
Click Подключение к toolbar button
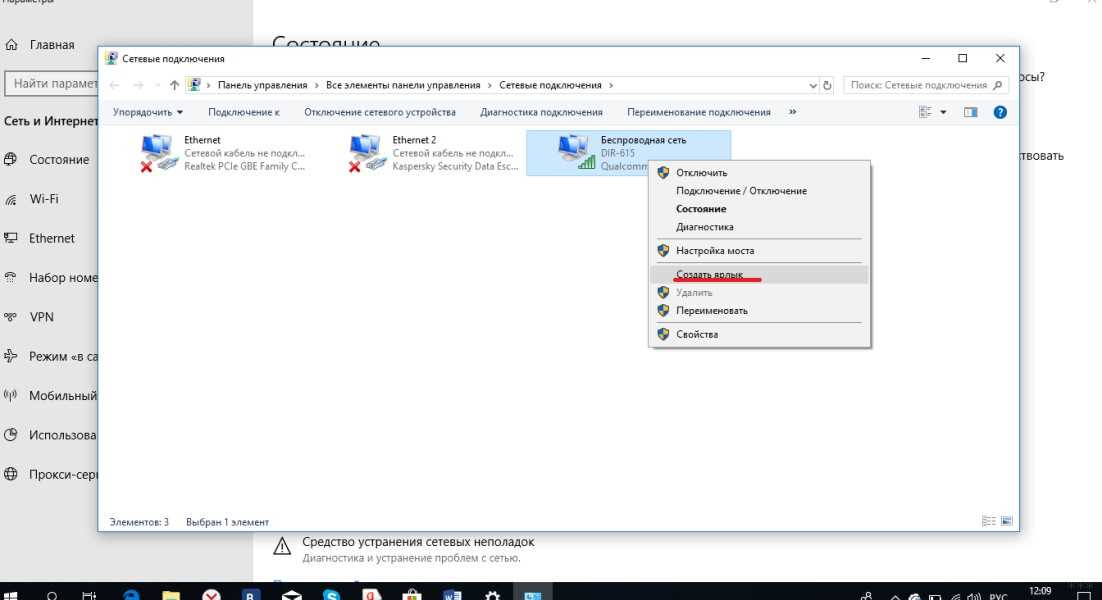(x=243, y=112)
